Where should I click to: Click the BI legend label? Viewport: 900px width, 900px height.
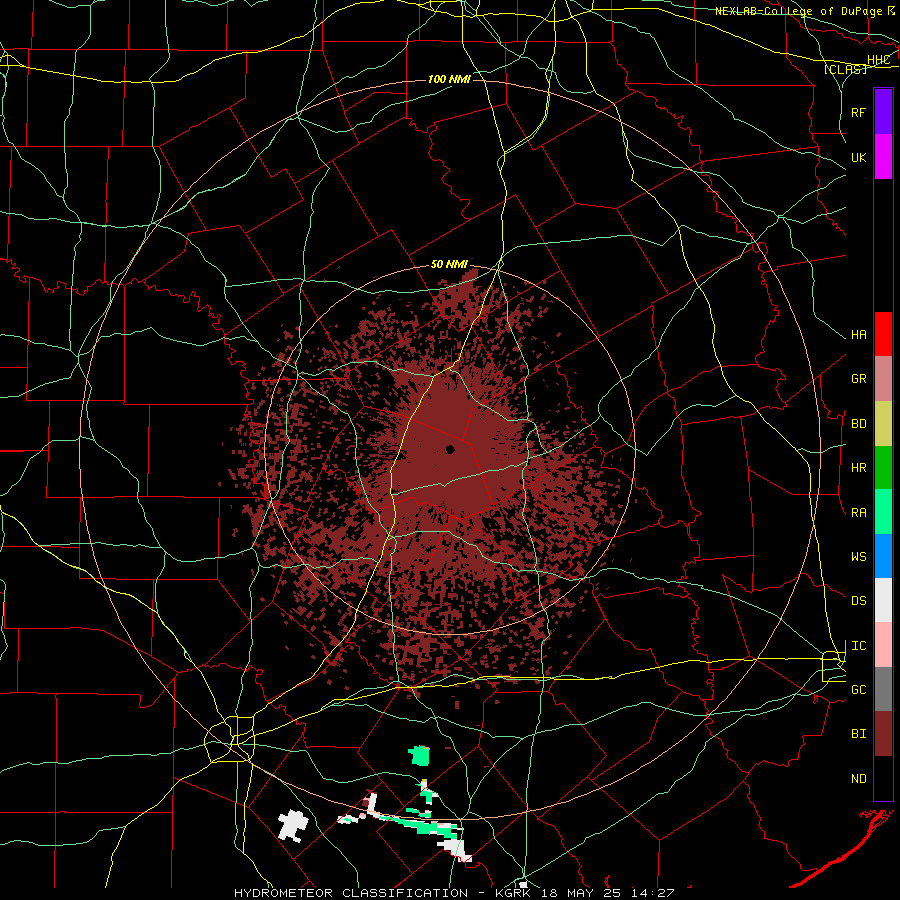click(x=858, y=734)
